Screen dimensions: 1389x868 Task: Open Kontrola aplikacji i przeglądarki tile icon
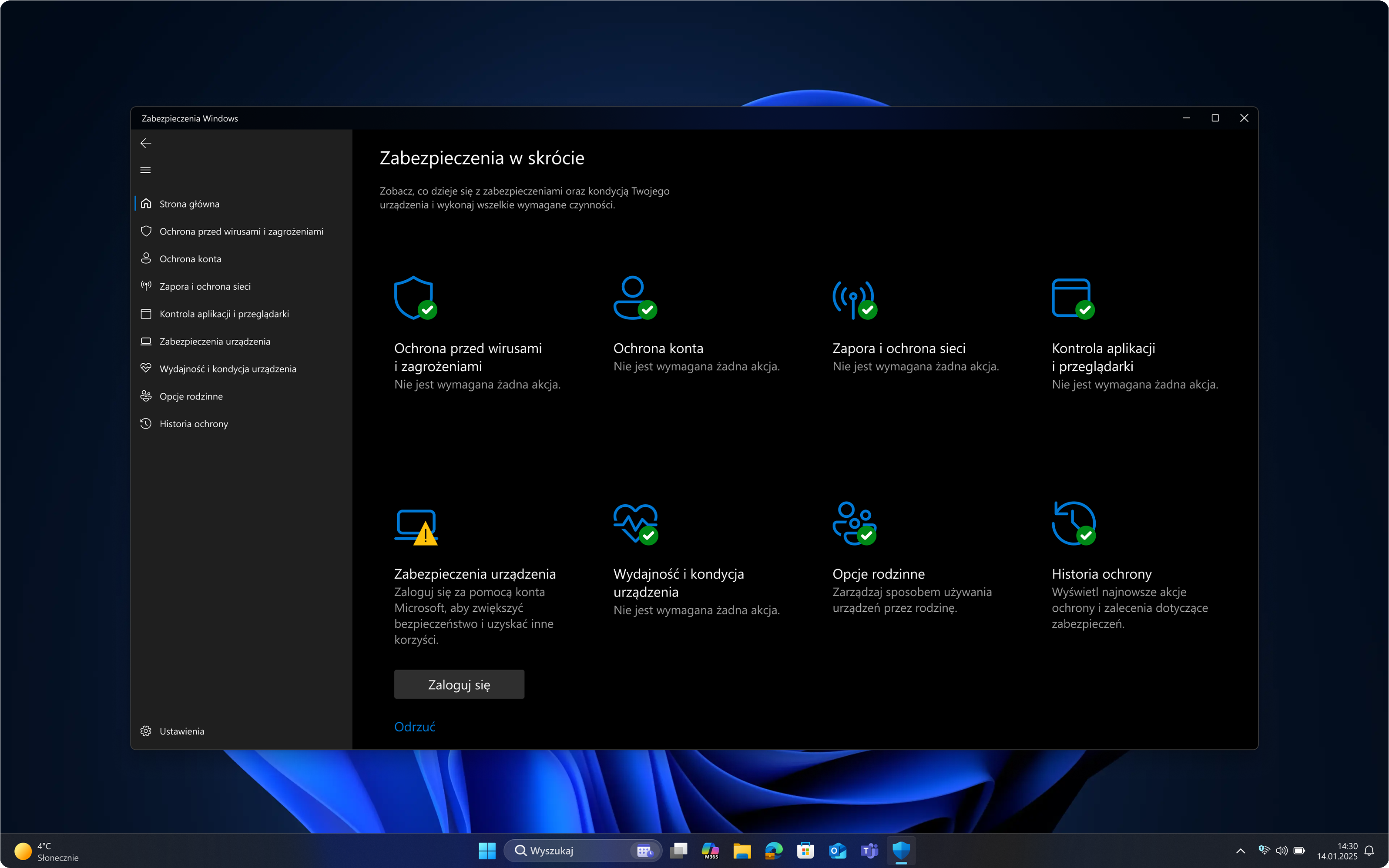pos(1072,297)
